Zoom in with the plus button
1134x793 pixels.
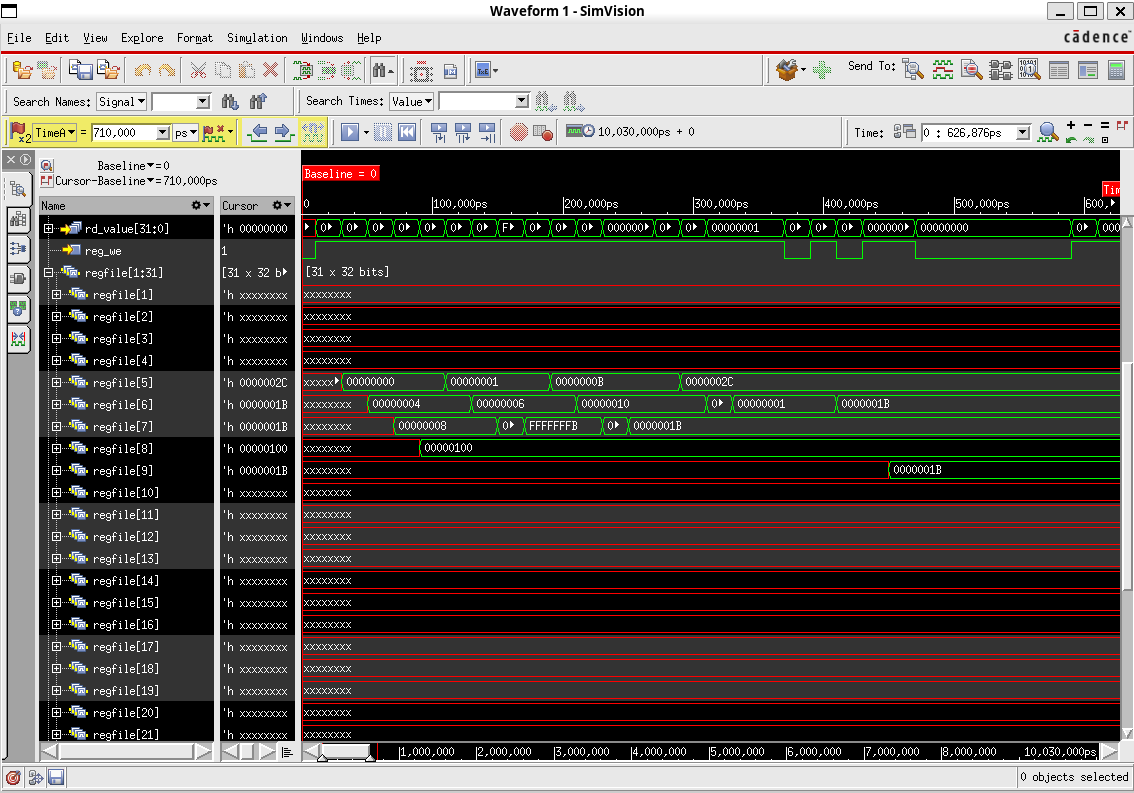pyautogui.click(x=1071, y=125)
